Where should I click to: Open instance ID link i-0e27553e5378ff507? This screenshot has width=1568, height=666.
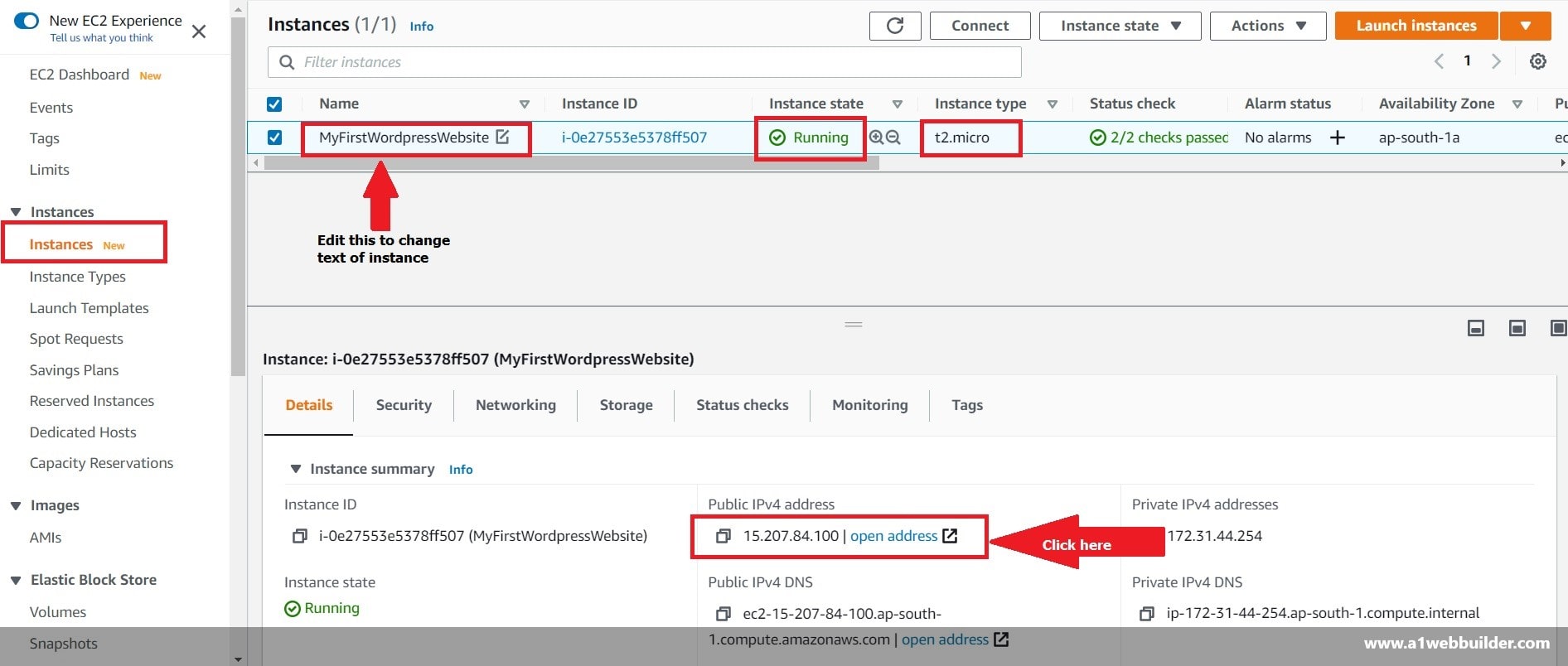coord(634,138)
